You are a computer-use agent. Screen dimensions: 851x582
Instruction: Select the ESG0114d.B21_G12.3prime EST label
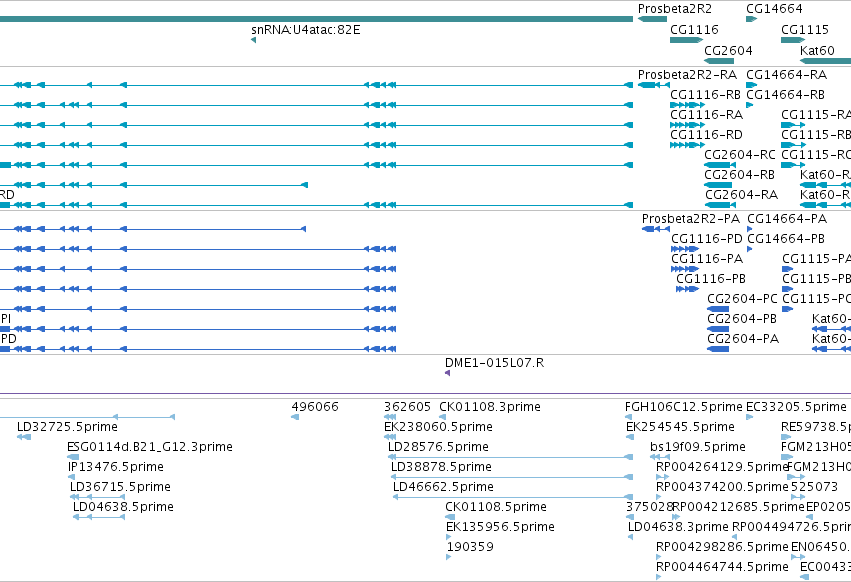[x=150, y=447]
